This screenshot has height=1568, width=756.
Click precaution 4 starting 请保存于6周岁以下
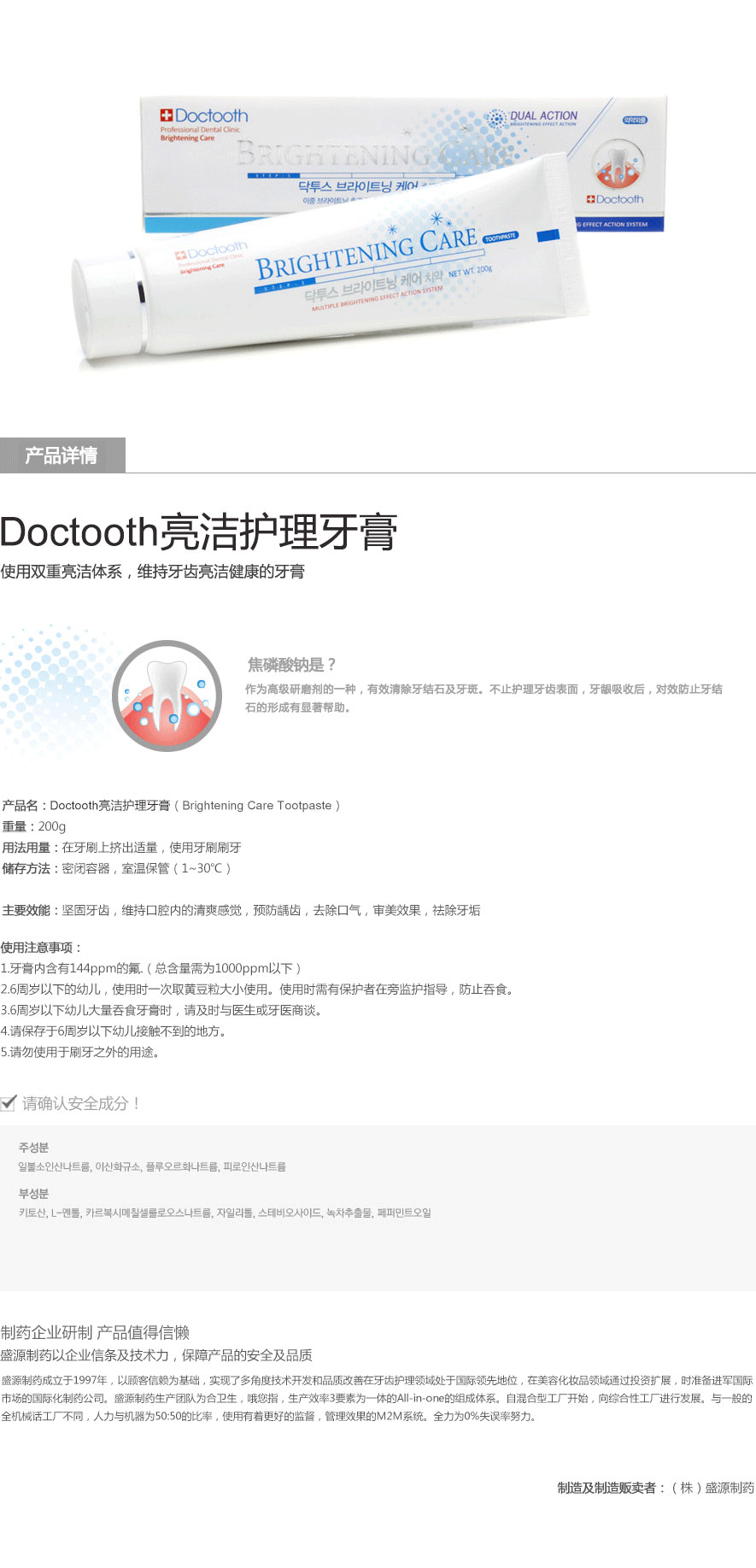click(115, 1031)
